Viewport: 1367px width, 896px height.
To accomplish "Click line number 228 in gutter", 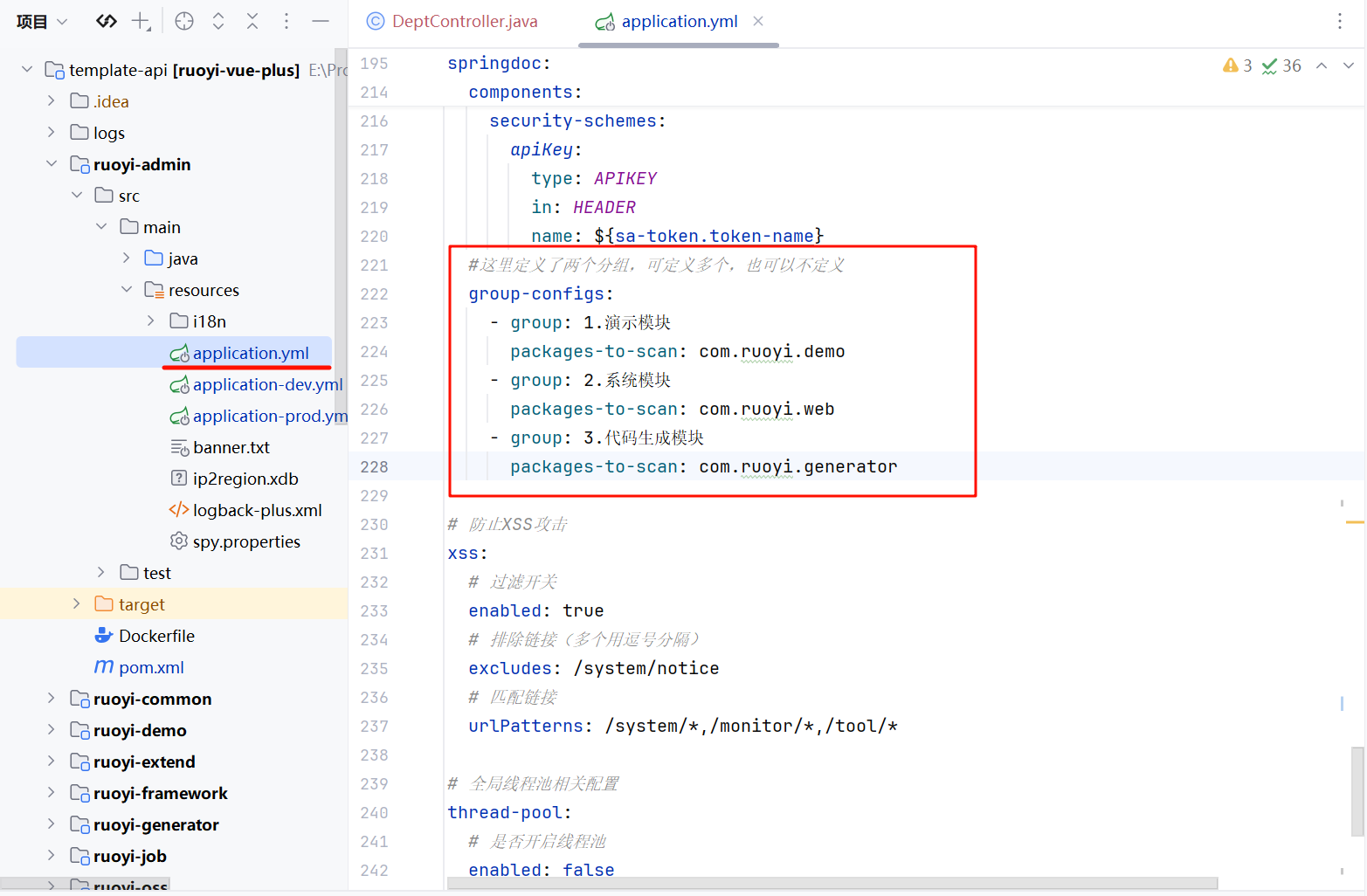I will click(374, 466).
